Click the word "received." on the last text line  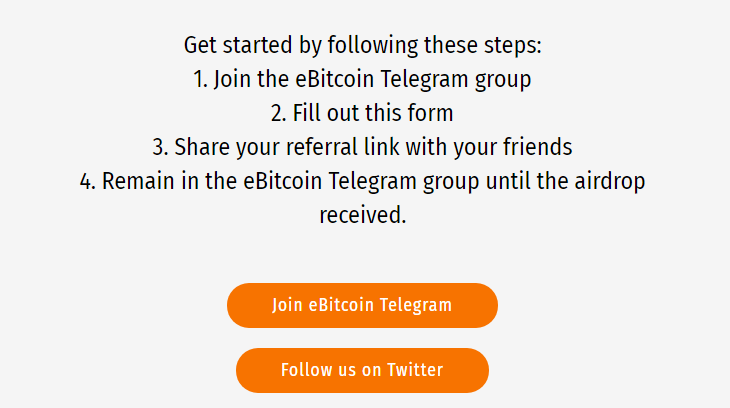click(363, 215)
